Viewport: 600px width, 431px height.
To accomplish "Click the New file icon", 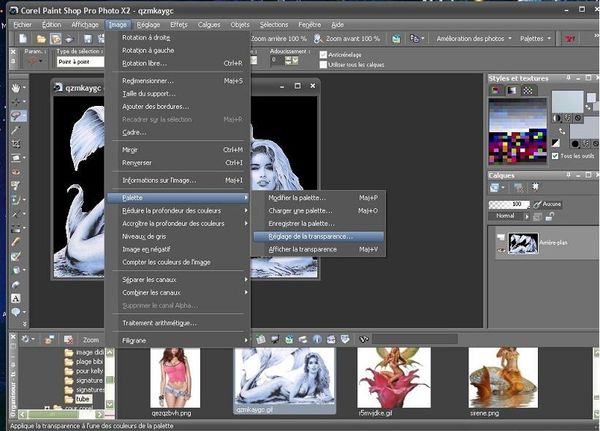I will (23, 39).
